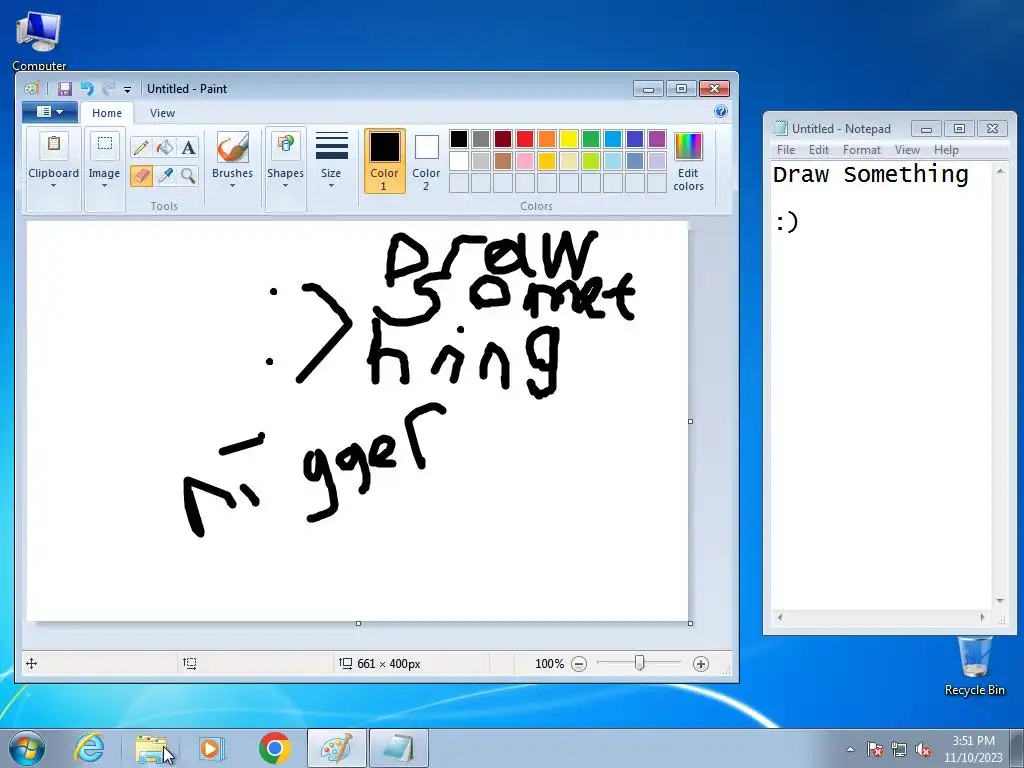
Task: Click the Edit colors rainbow icon
Action: tap(688, 146)
